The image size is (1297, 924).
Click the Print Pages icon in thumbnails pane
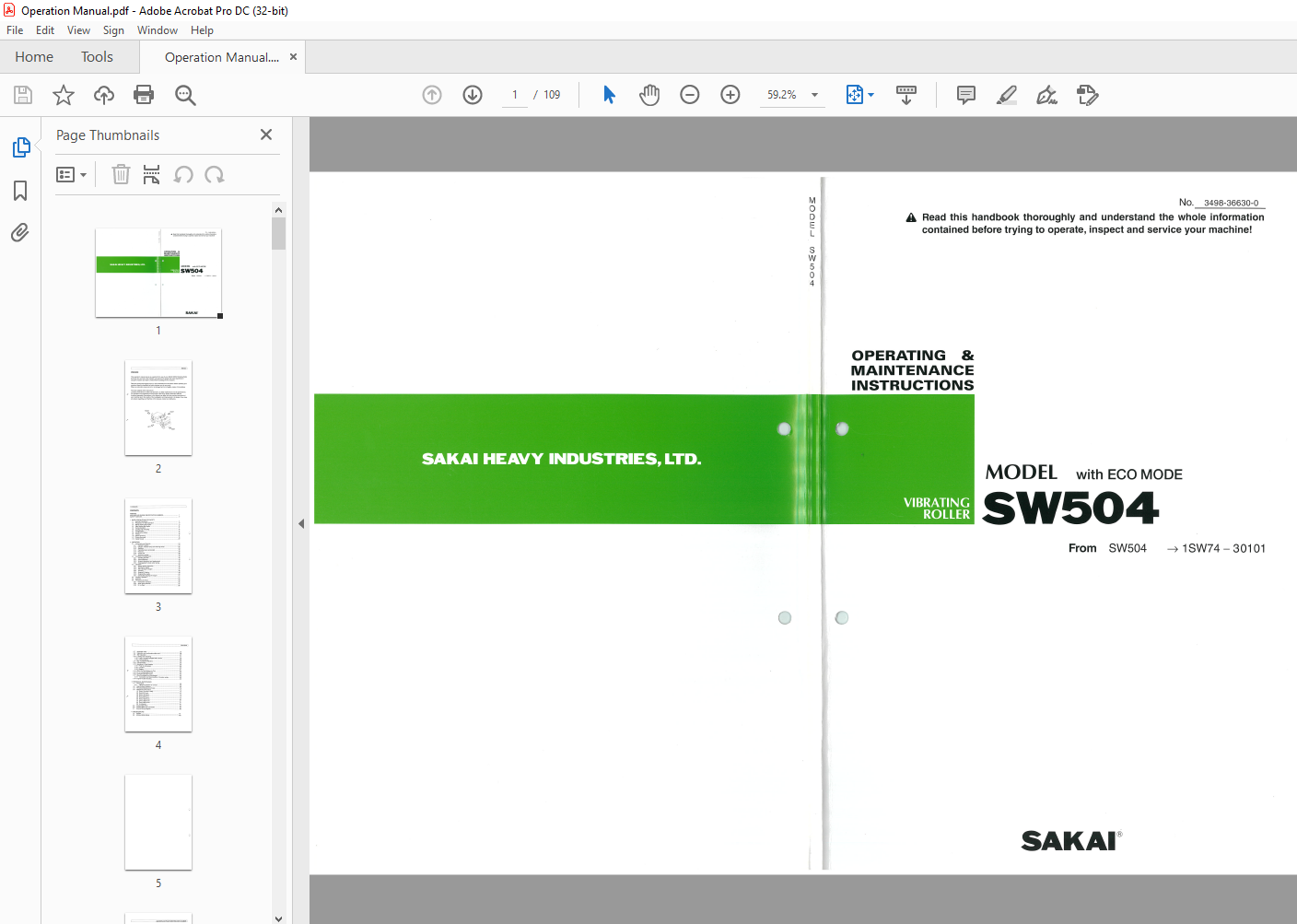click(x=152, y=174)
